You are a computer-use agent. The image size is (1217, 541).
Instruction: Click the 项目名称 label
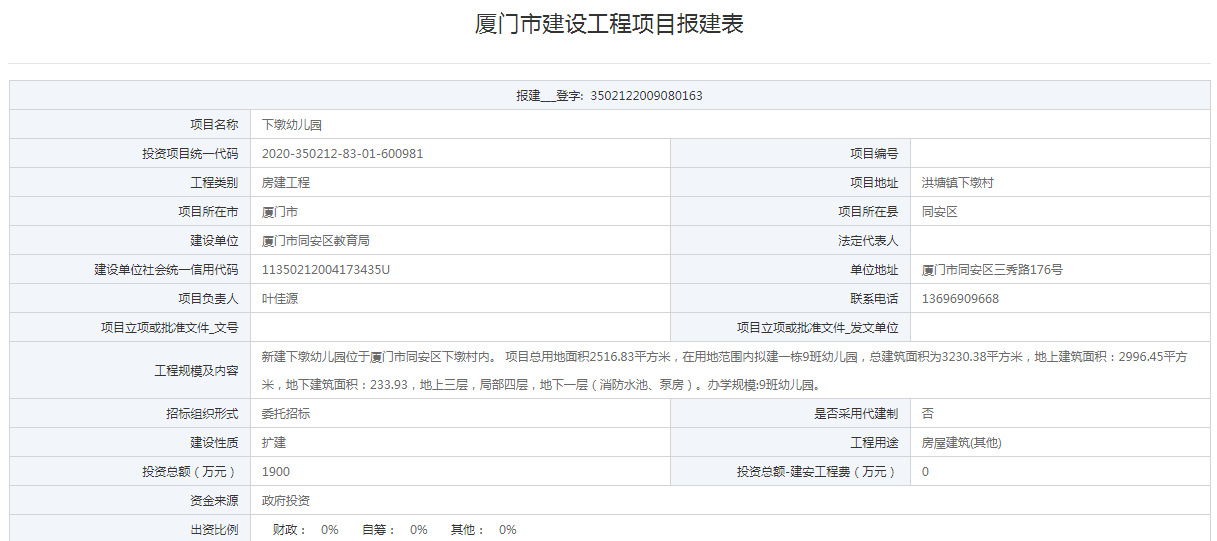point(214,125)
